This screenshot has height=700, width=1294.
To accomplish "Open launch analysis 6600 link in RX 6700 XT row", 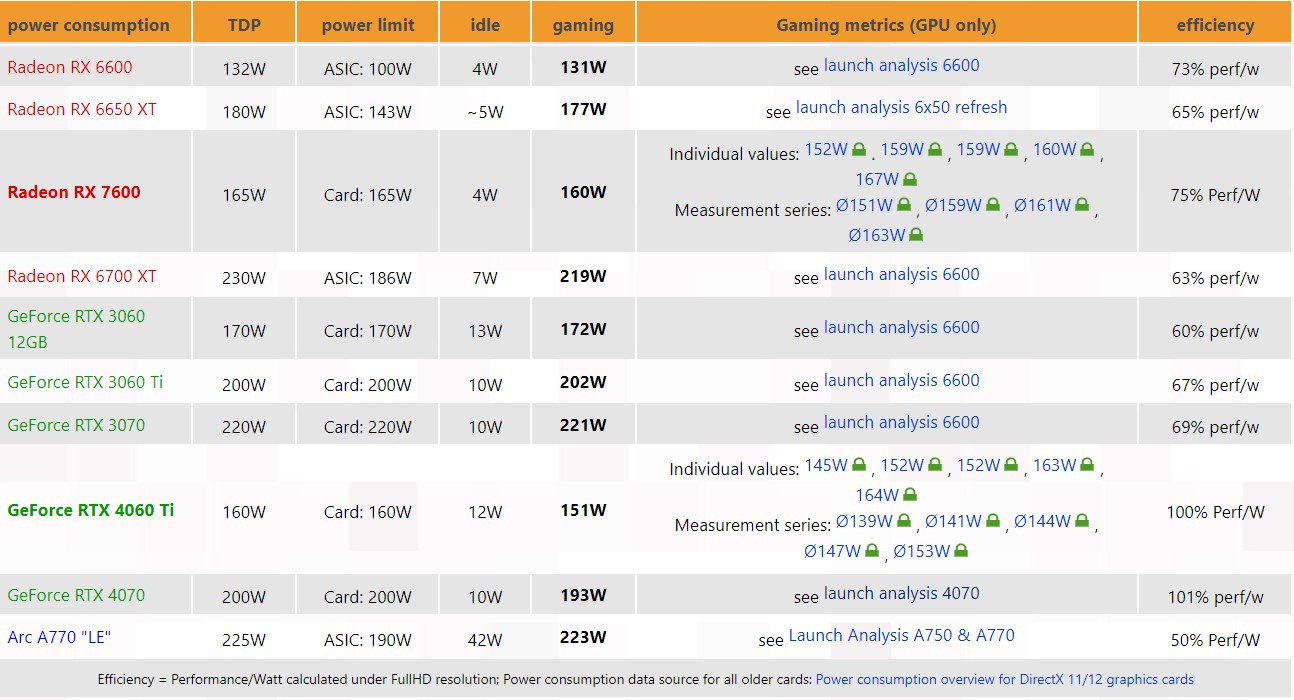I will [x=901, y=275].
